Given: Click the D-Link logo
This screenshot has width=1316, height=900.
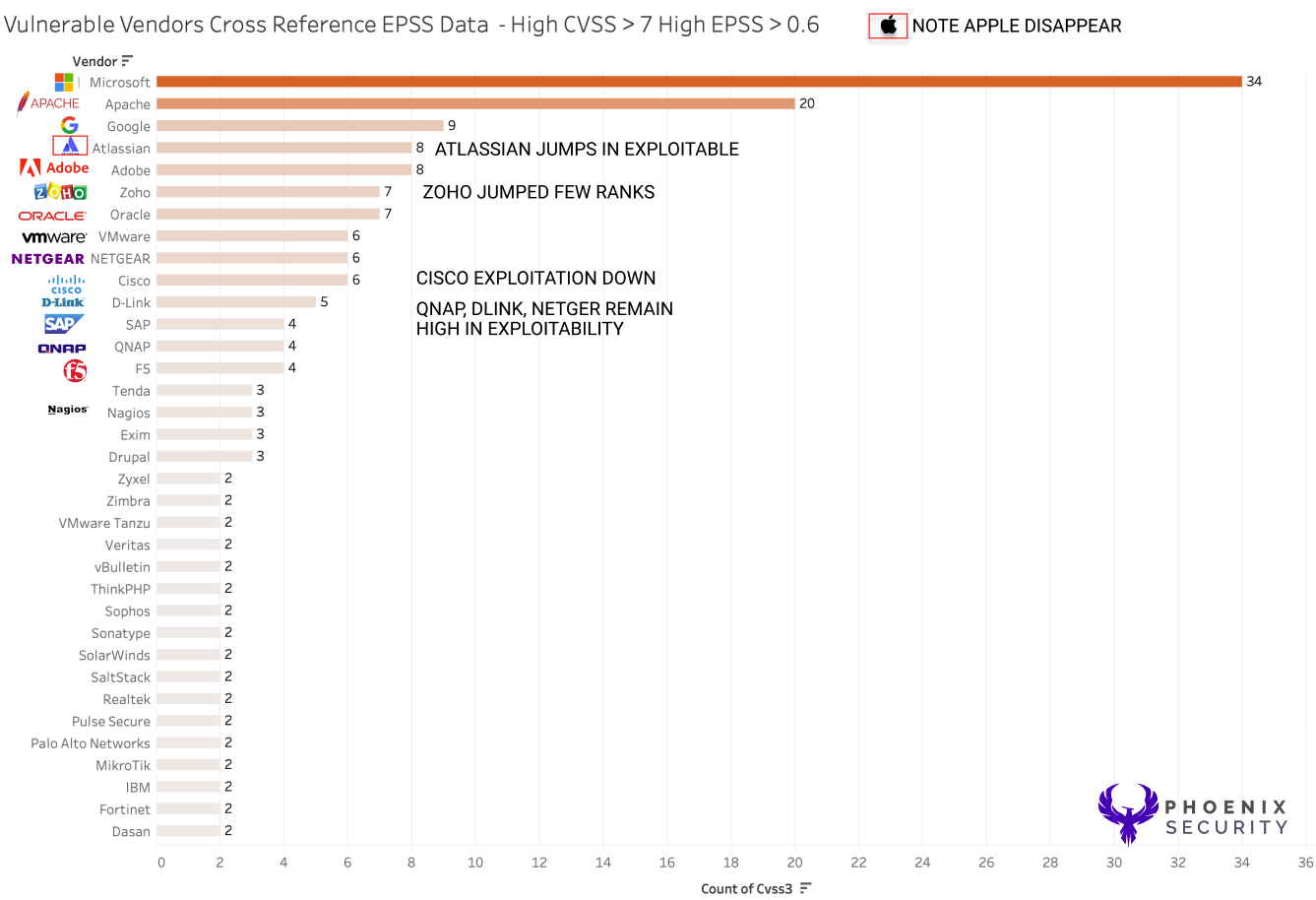Looking at the screenshot, I should [x=63, y=302].
